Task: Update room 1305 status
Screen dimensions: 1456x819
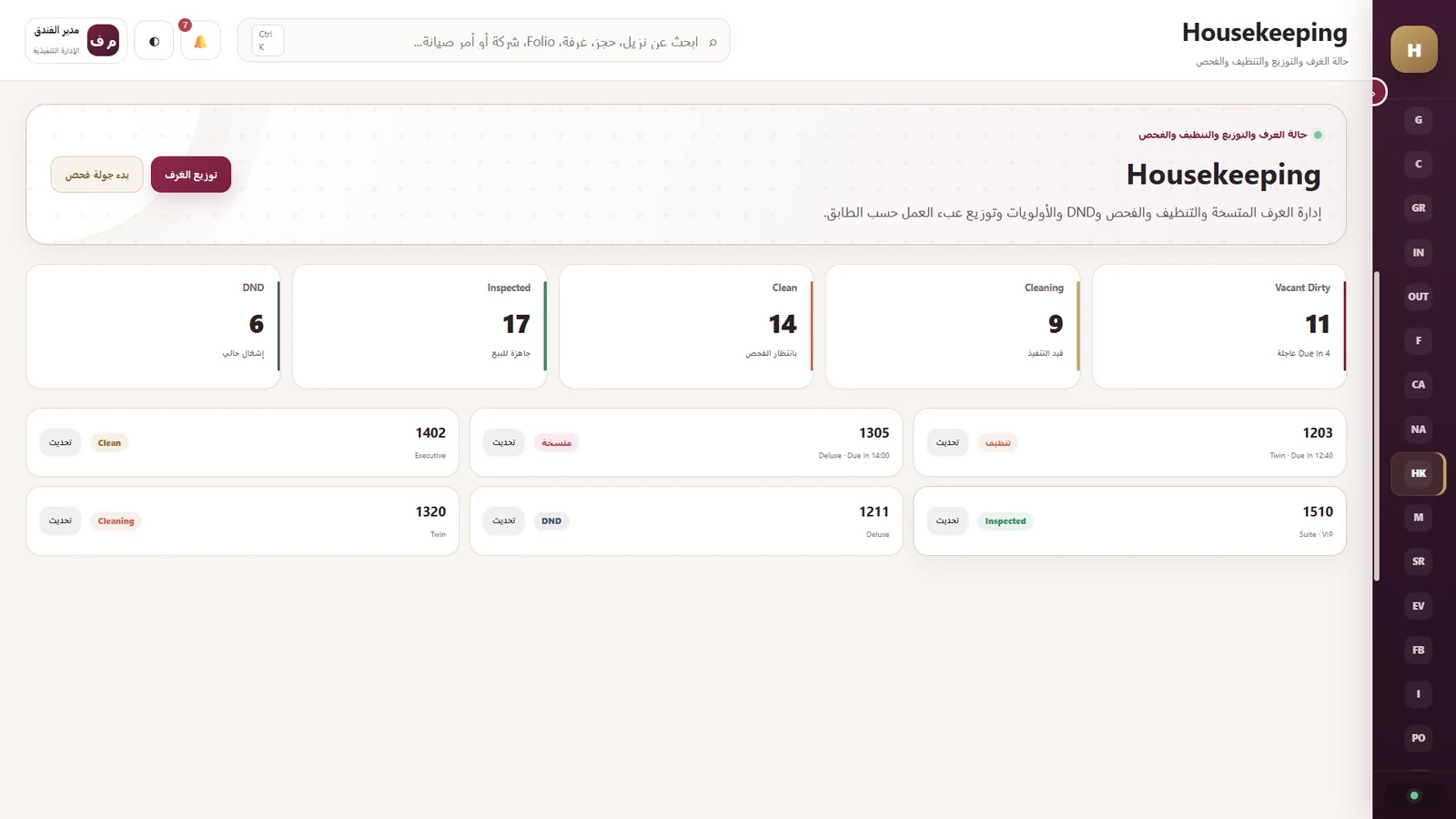Action: (504, 442)
